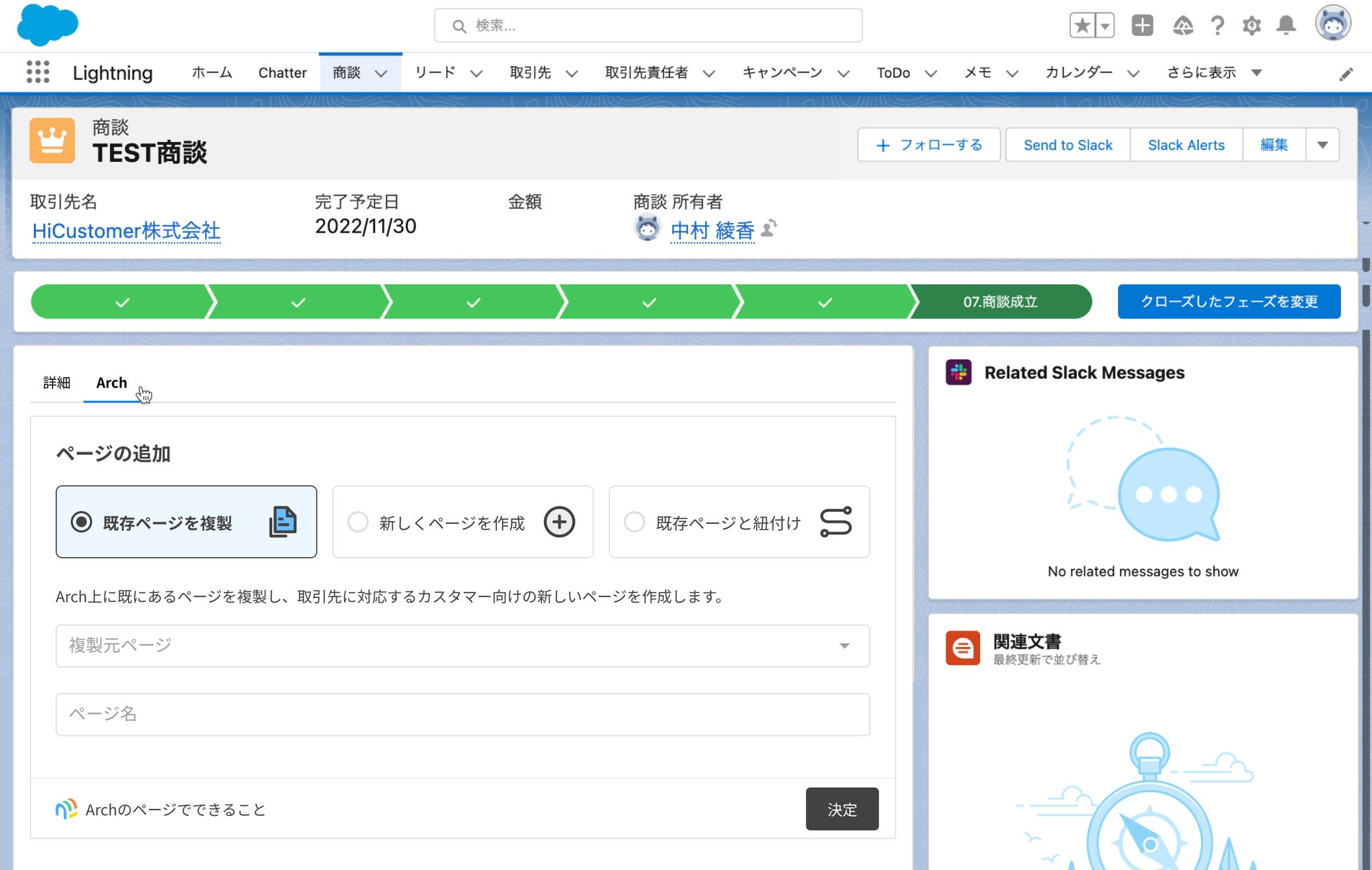Open the App Launcher grid icon

(38, 72)
